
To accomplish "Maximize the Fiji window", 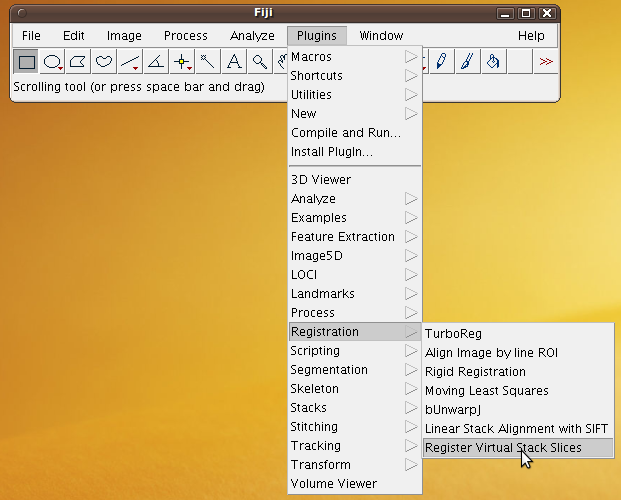I will pyautogui.click(x=526, y=13).
